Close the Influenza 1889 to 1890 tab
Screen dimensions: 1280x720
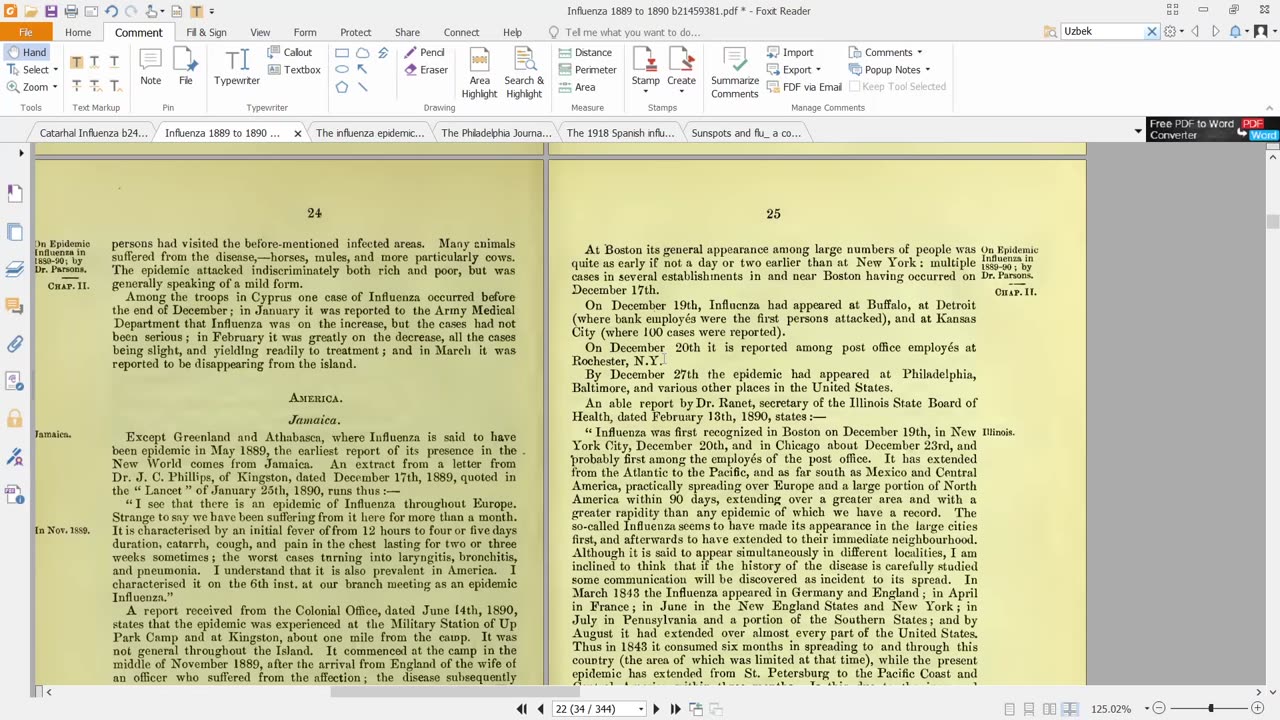(297, 133)
